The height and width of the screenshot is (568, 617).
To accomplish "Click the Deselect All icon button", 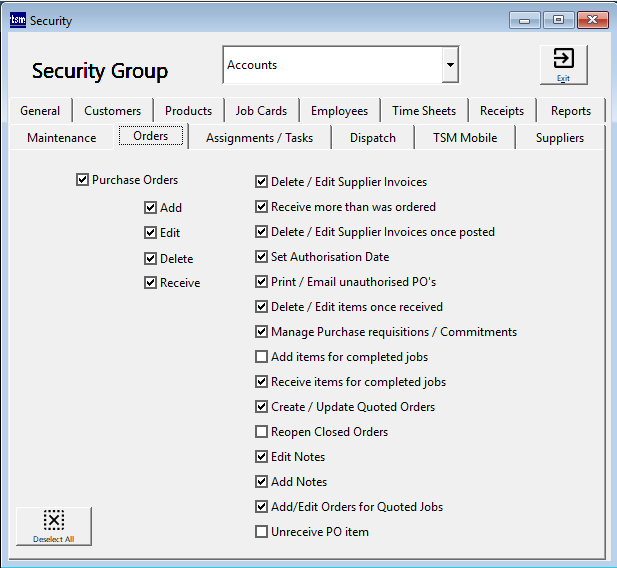I will click(54, 525).
